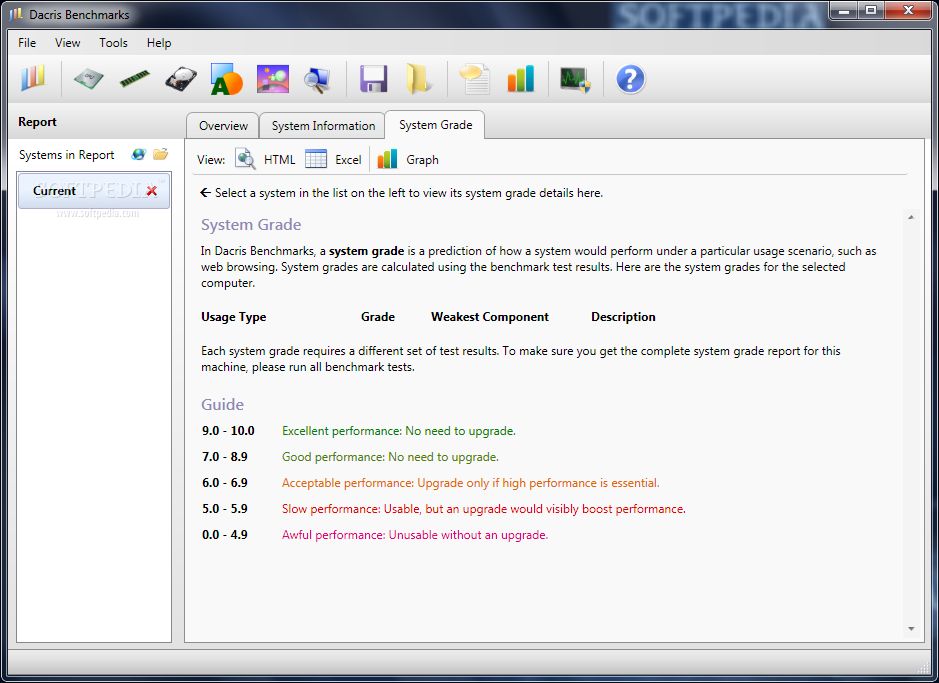The height and width of the screenshot is (683, 939).
Task: Click the Excel spreadsheet view icon
Action: [x=316, y=159]
